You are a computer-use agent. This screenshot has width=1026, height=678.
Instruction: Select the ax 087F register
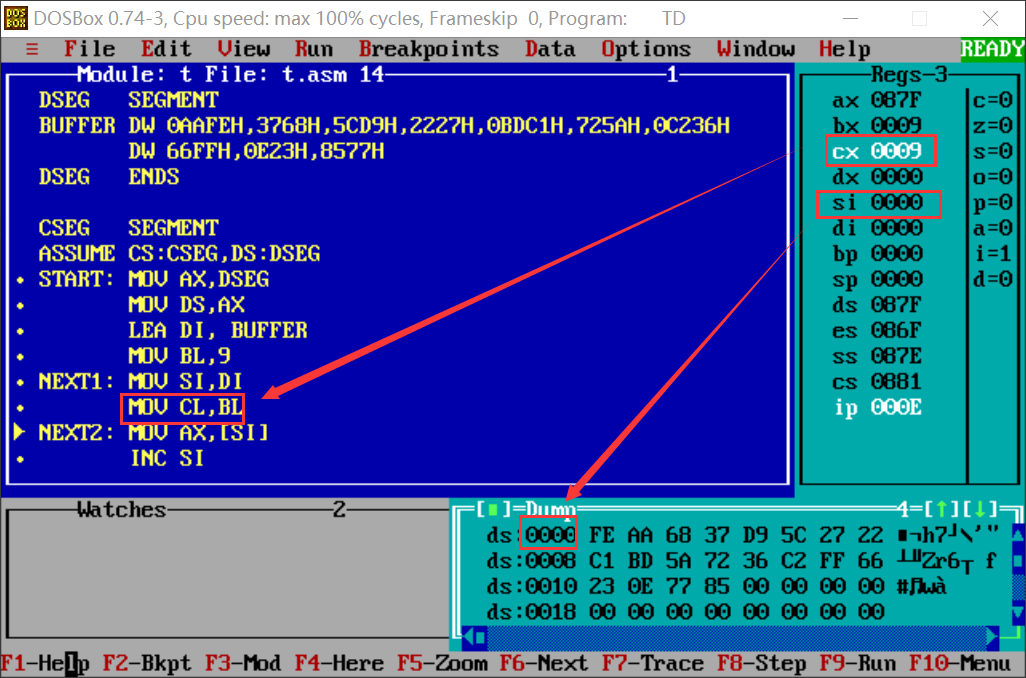(x=877, y=100)
